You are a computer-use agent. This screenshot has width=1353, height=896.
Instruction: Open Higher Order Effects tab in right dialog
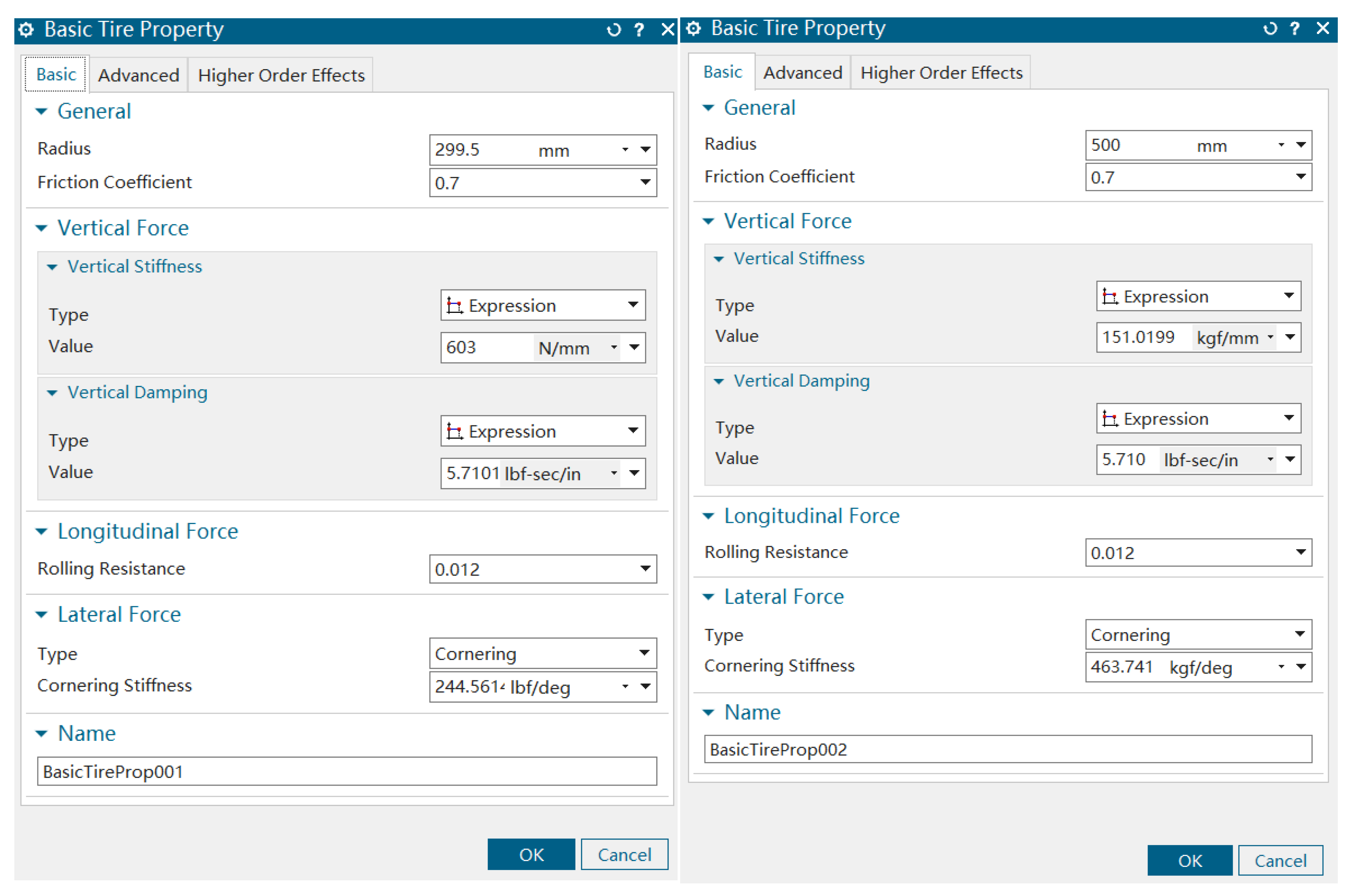pos(941,73)
